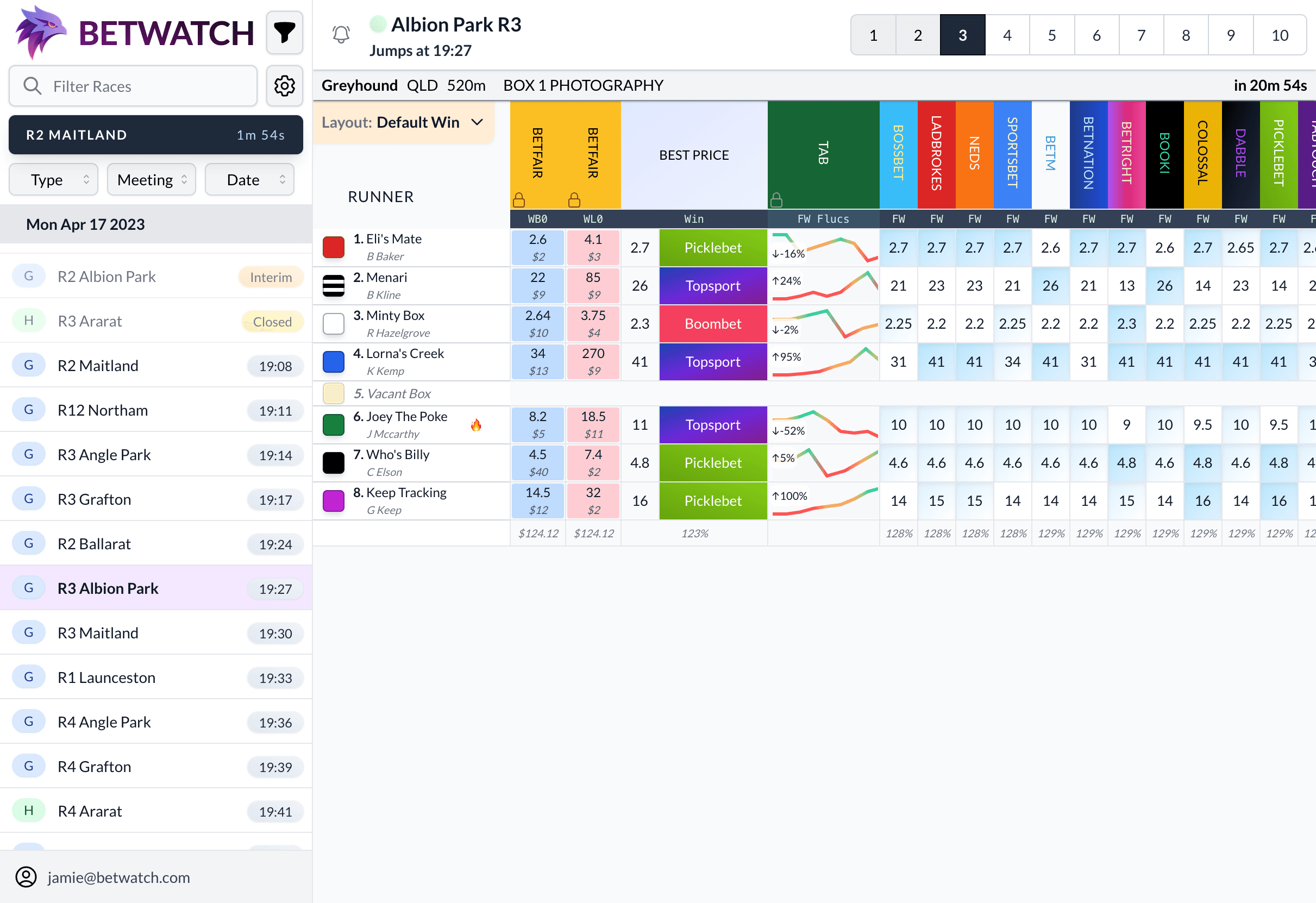Click Betfair back price 2.6 for Eli's Mate

[x=538, y=247]
